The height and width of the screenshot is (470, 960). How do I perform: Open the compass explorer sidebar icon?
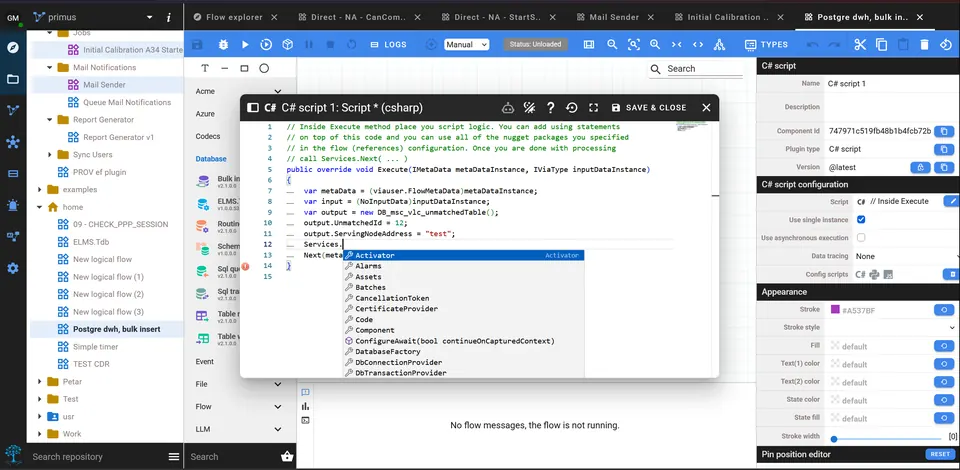tap(13, 47)
